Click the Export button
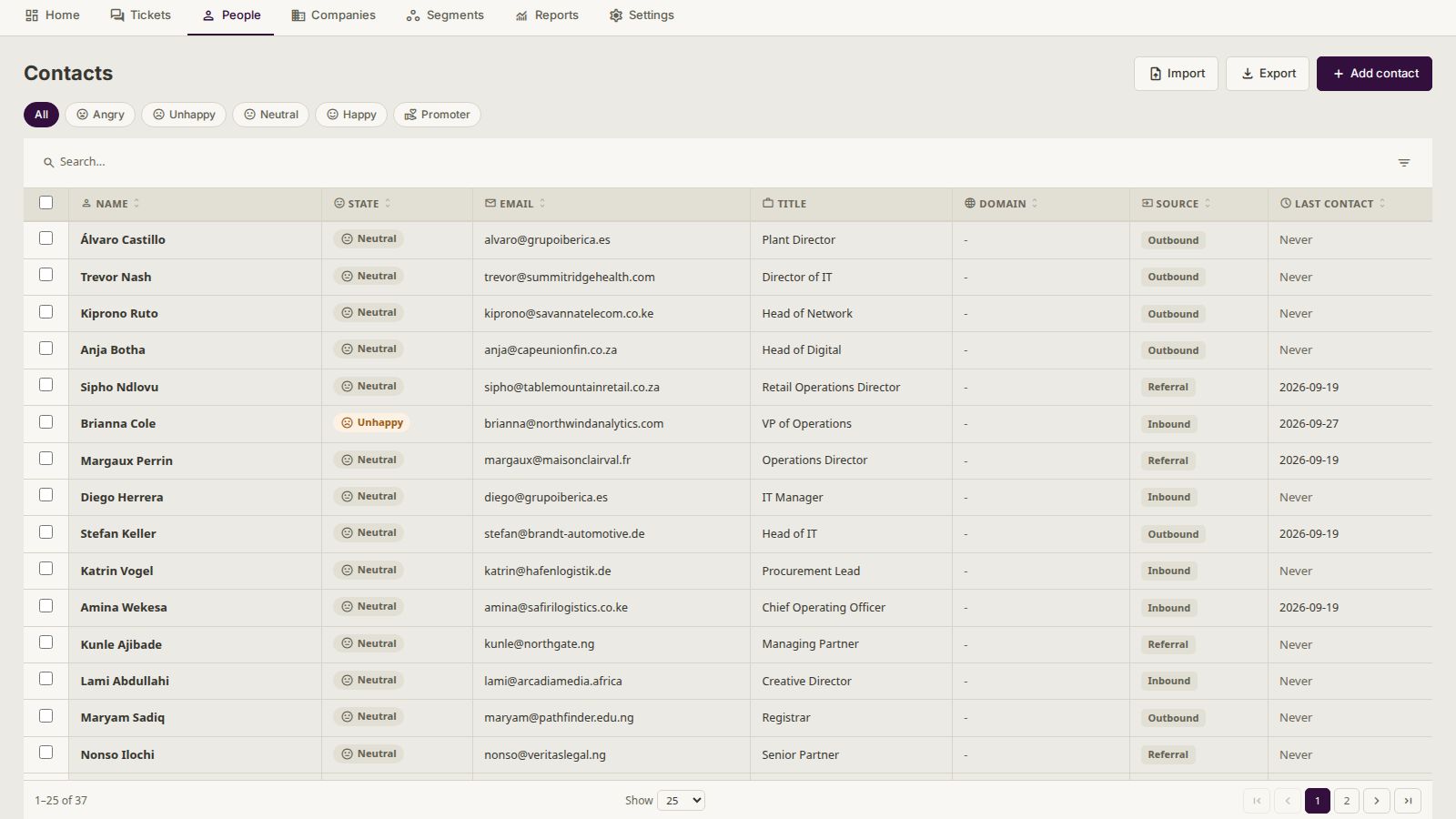 point(1268,74)
